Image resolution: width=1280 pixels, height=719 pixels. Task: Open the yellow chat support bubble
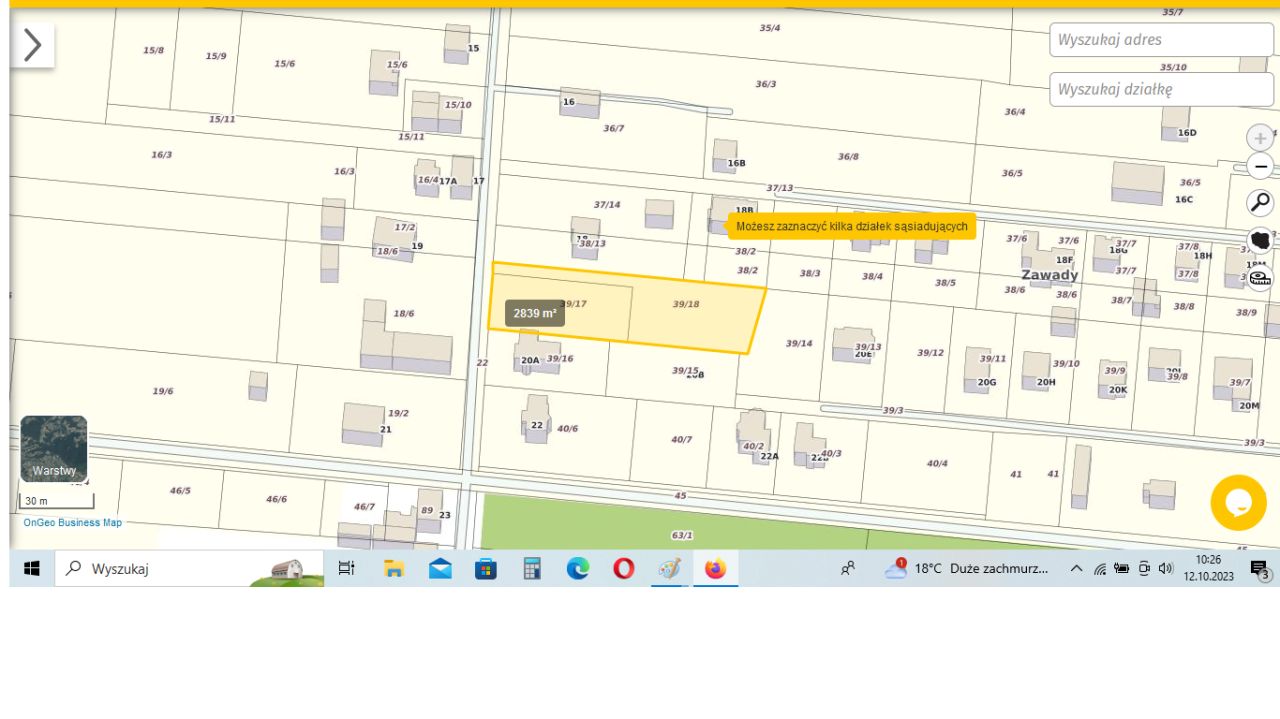pos(1238,502)
